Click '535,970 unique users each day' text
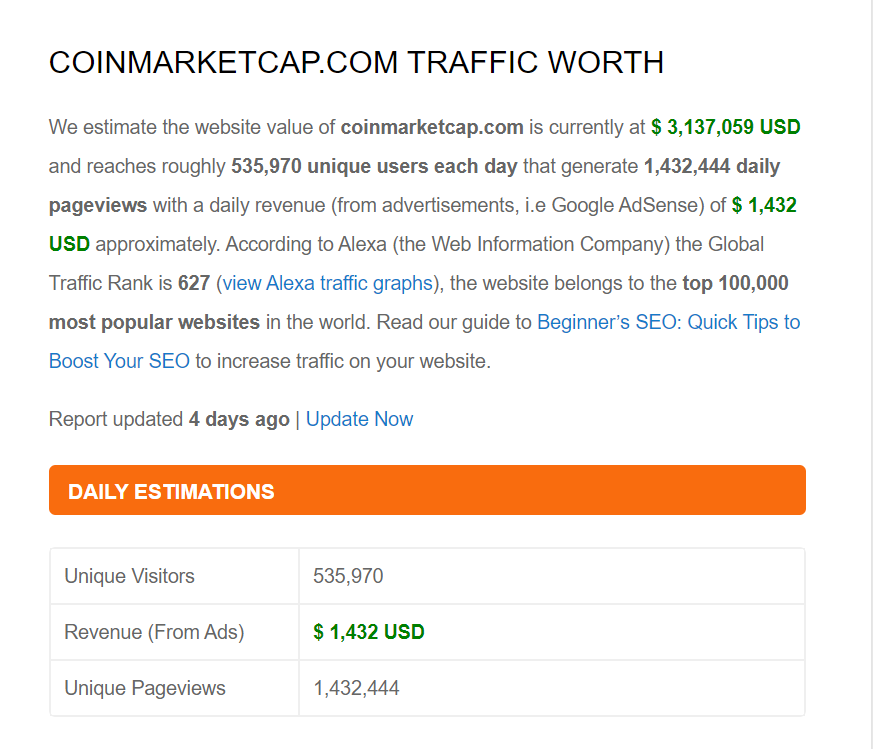This screenshot has width=879, height=749. click(x=374, y=167)
